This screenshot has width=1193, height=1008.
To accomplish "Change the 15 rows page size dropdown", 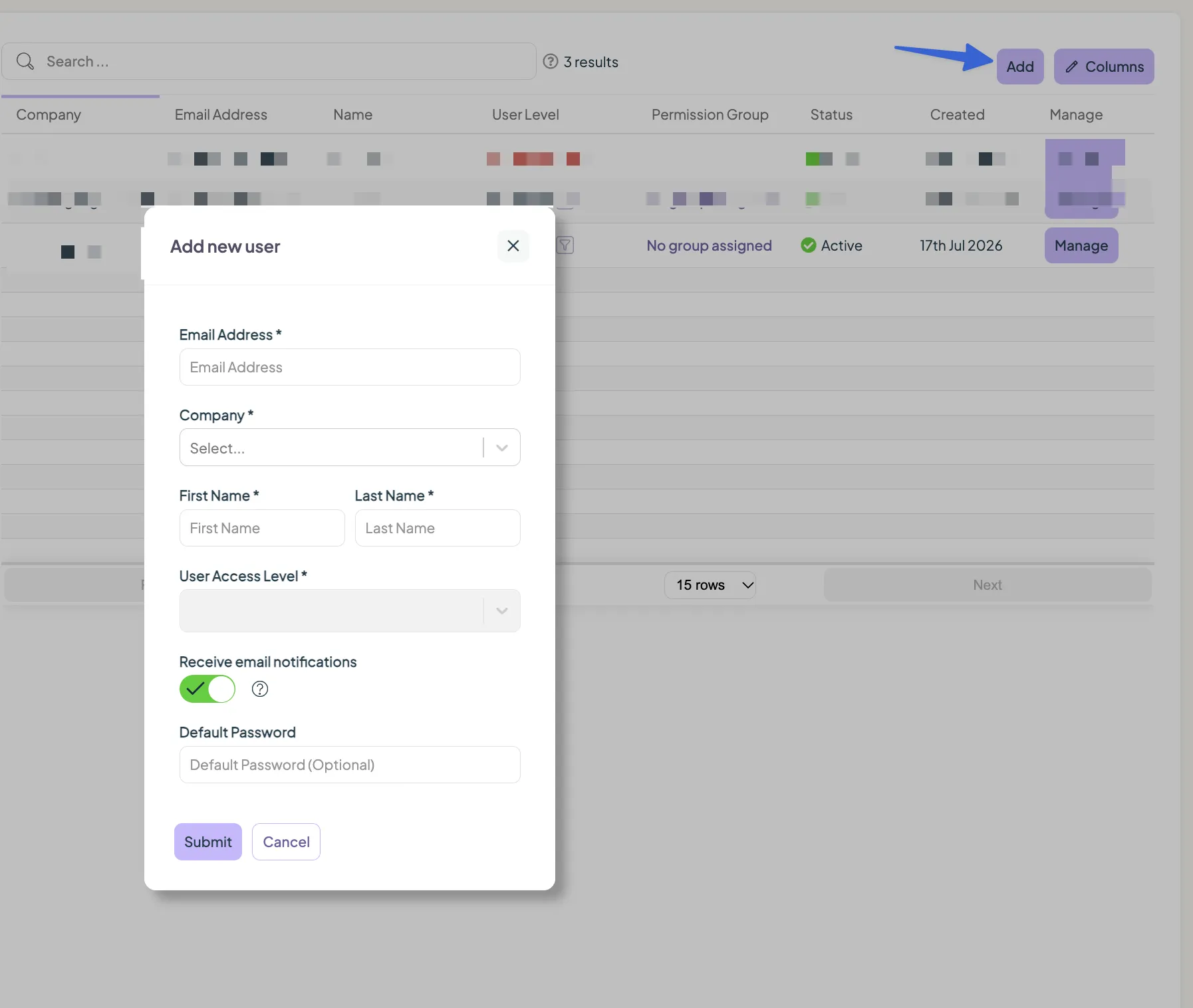I will 710,585.
